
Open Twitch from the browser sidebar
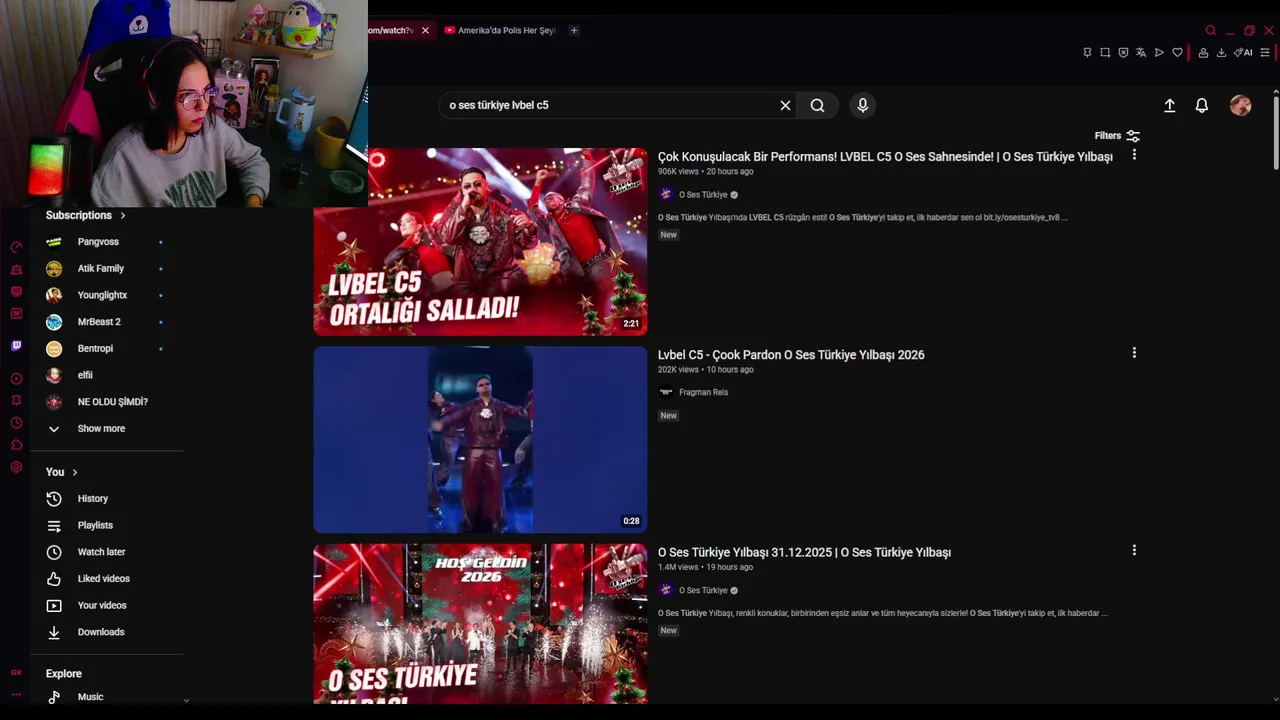16,345
